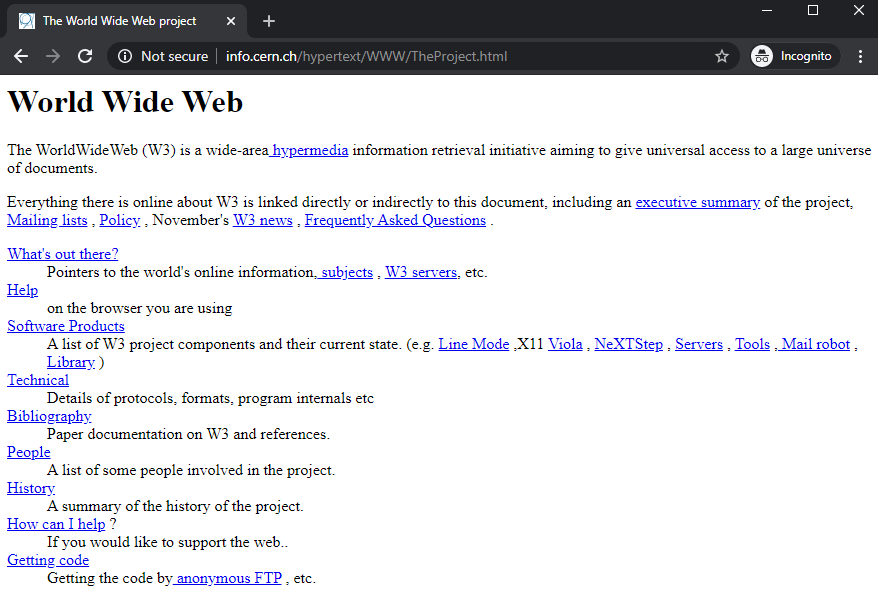
Task: Select The World Wide Web project tab
Action: pyautogui.click(x=127, y=21)
